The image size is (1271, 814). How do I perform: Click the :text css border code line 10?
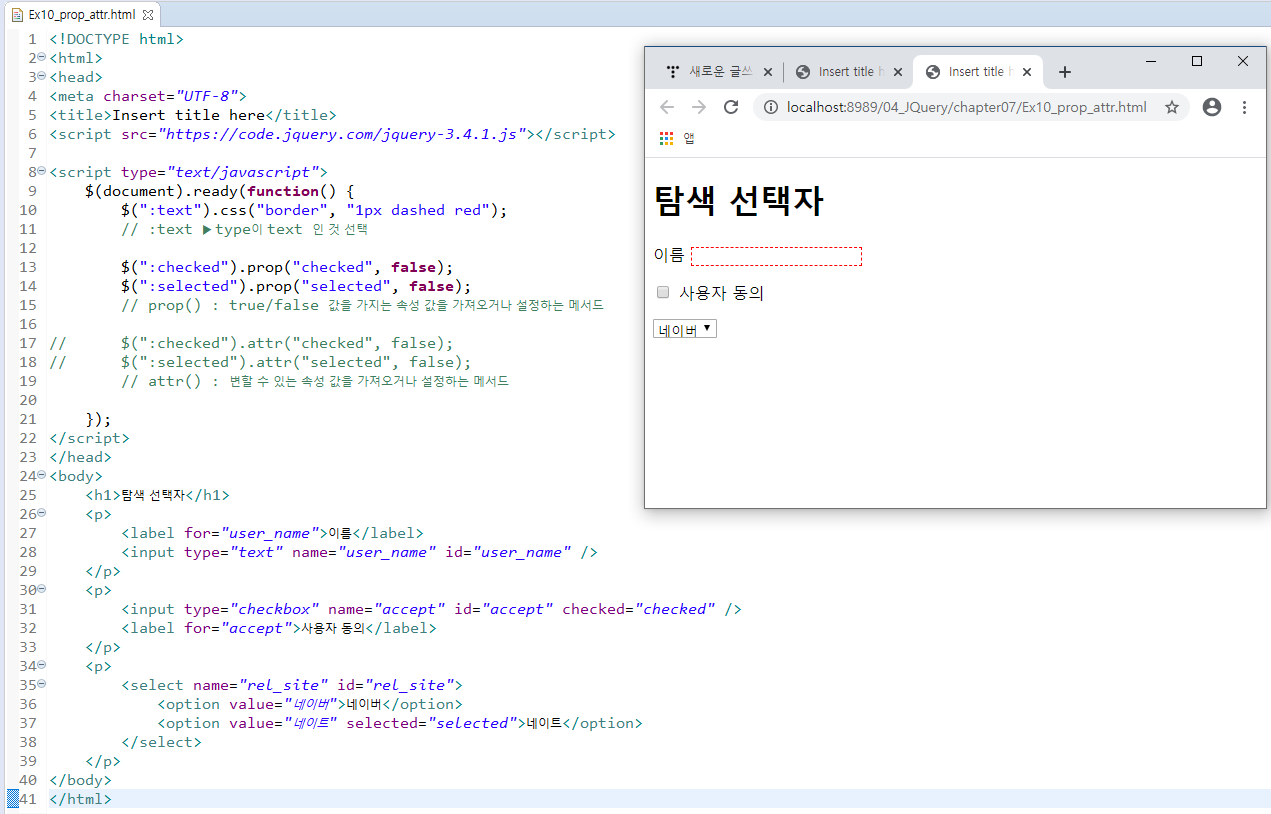click(x=314, y=210)
